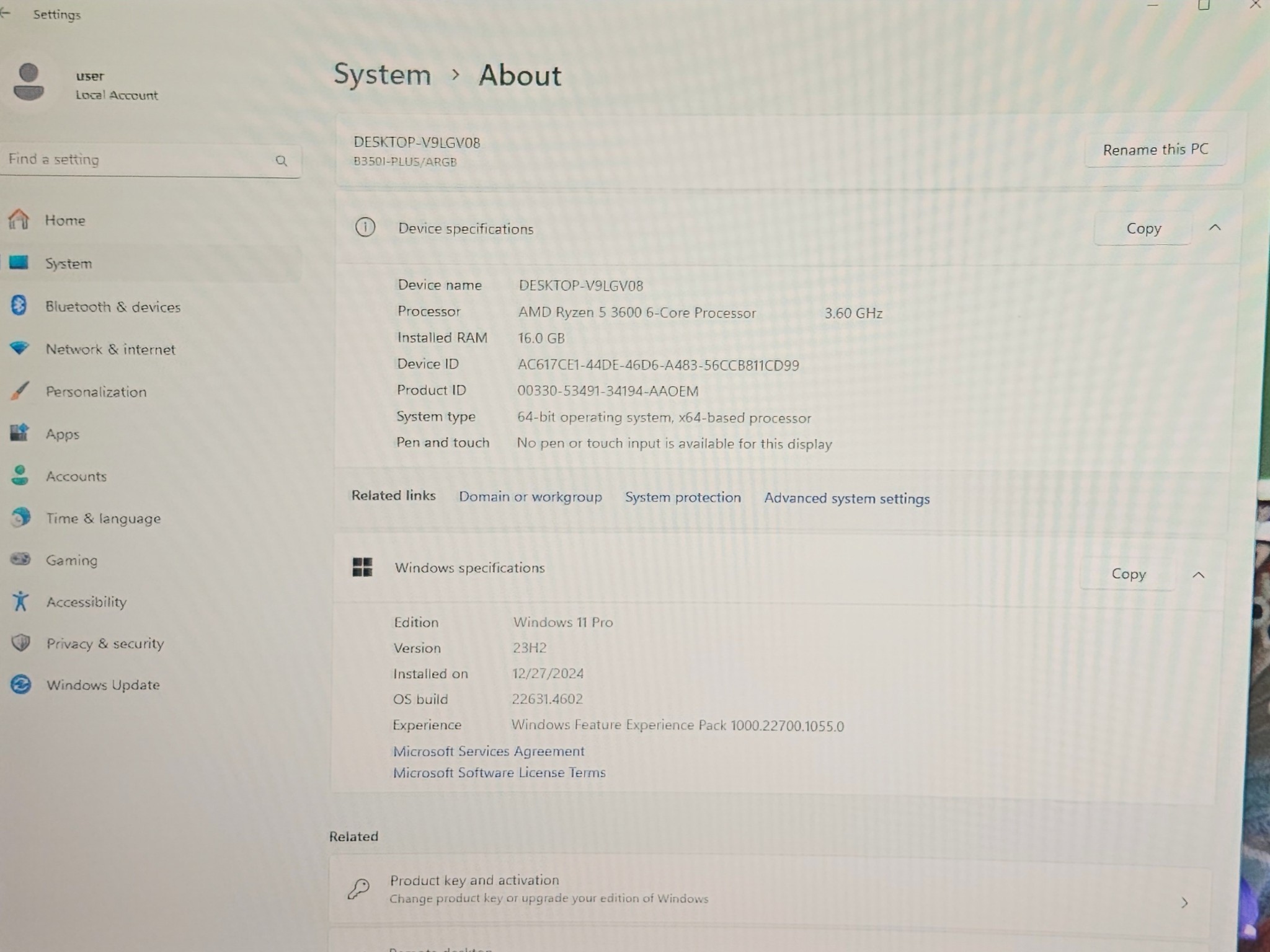Open the Apps icon in sidebar

19,433
